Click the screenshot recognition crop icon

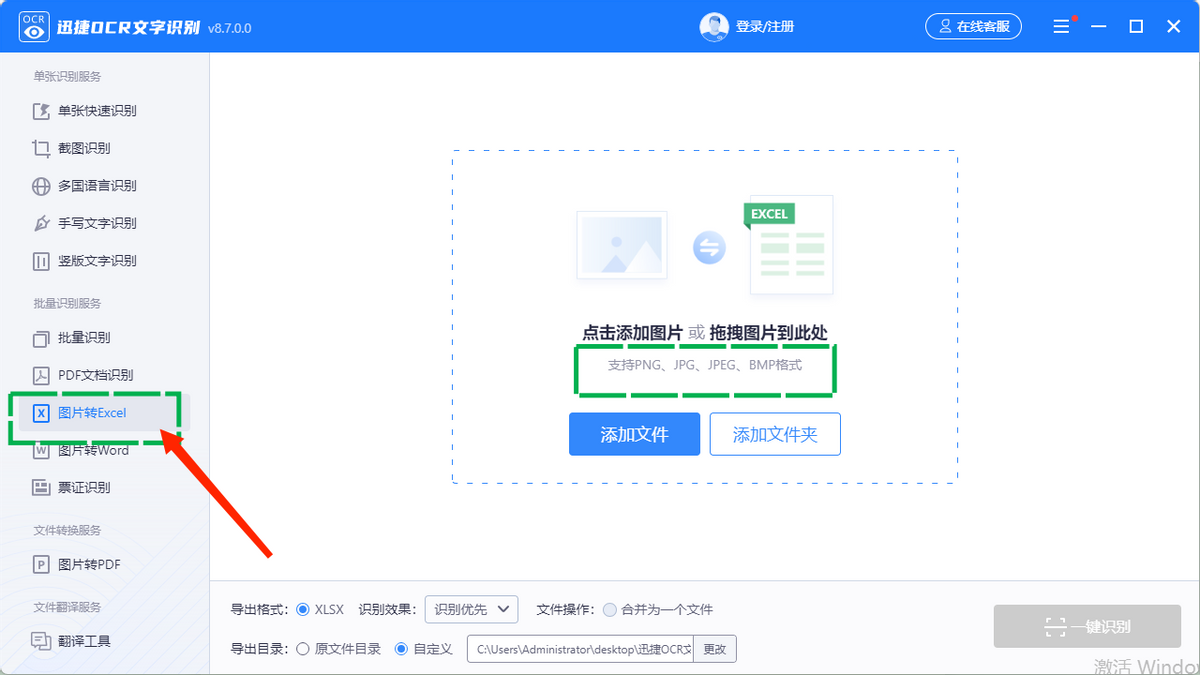(x=41, y=148)
